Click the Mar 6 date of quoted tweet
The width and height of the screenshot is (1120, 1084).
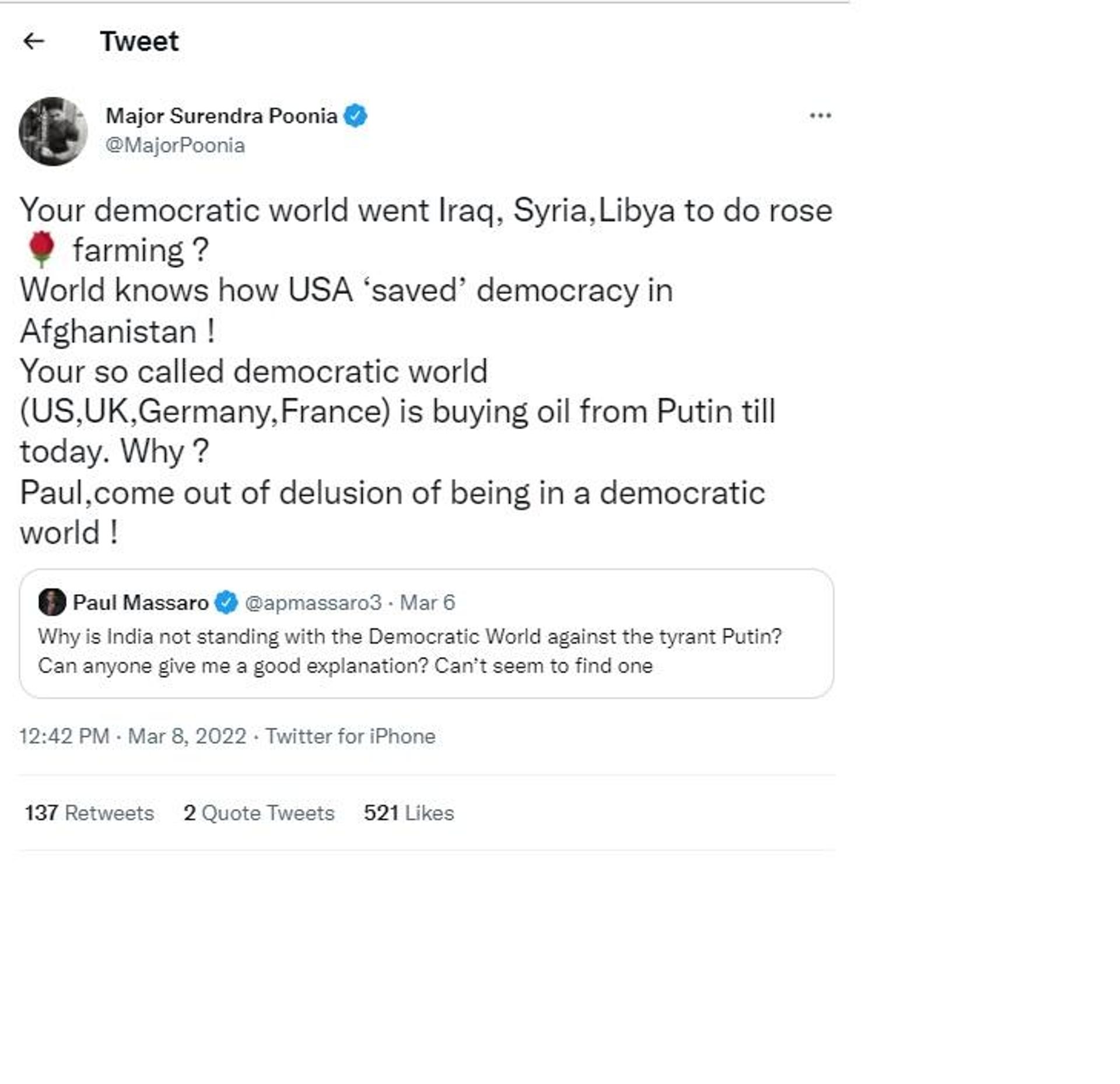tap(427, 602)
